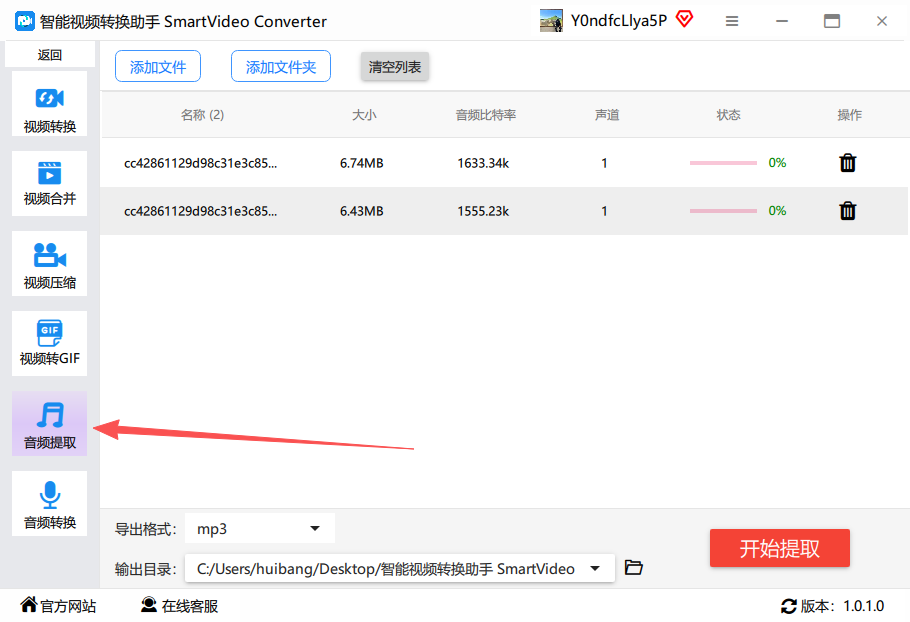Image resolution: width=910 pixels, height=622 pixels.
Task: Click the first file's progress bar
Action: (723, 163)
